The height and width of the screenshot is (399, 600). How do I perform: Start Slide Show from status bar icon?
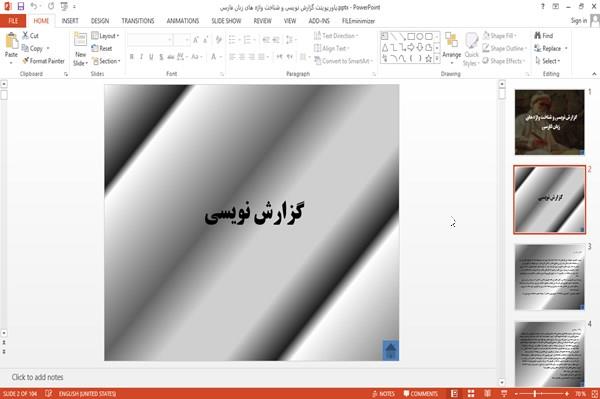tap(504, 394)
